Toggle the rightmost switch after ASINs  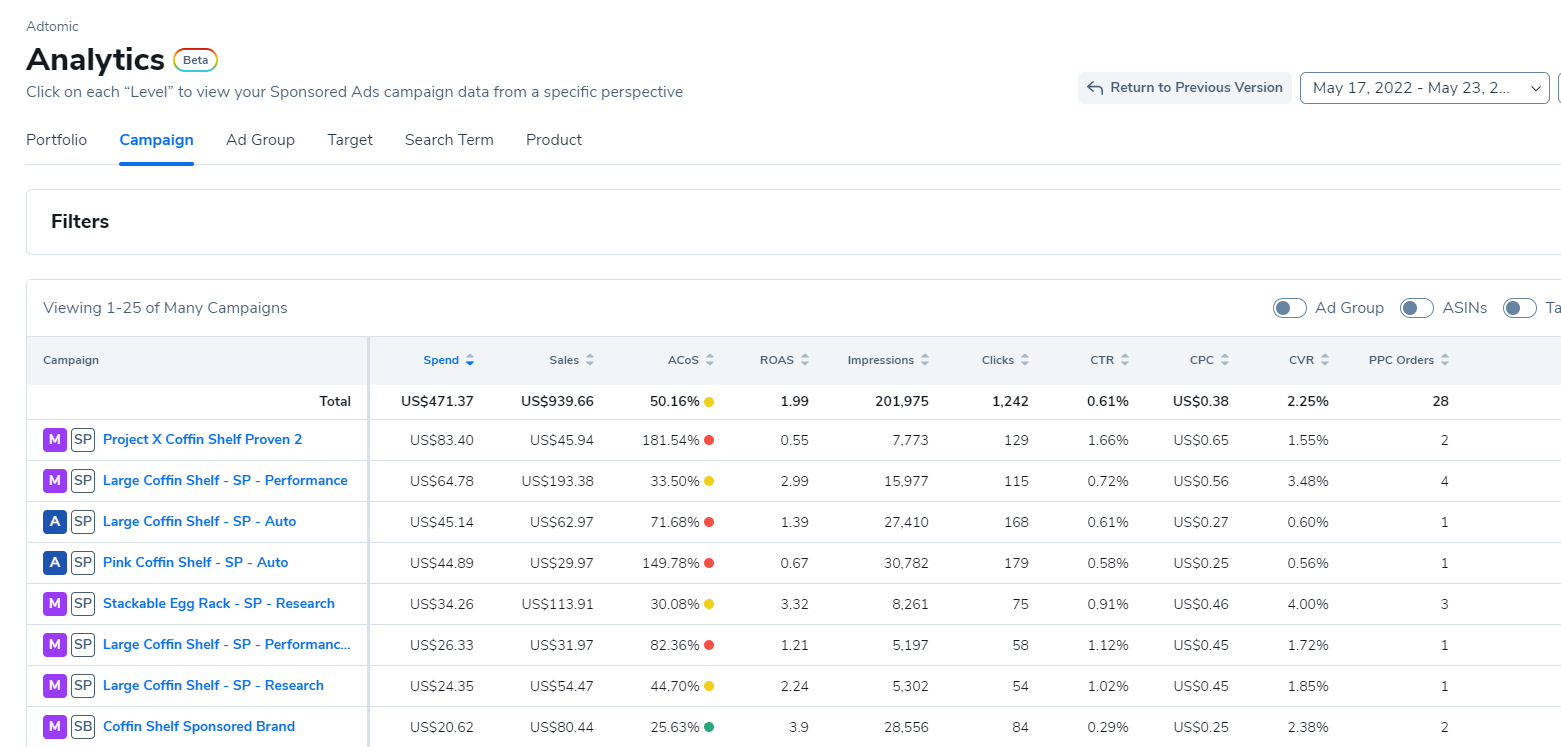(x=1519, y=308)
